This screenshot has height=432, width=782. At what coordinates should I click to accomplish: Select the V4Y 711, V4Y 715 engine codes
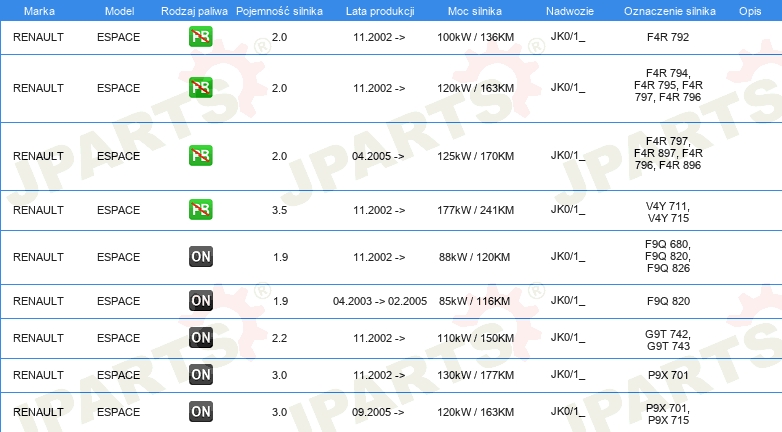668,212
